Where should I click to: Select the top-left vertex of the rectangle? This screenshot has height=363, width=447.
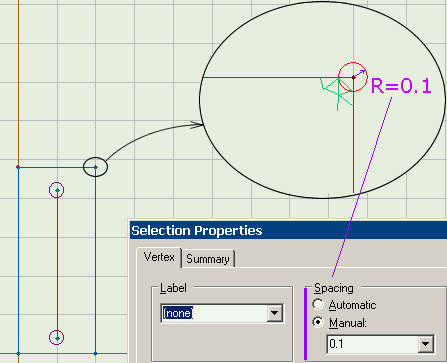pos(18,167)
